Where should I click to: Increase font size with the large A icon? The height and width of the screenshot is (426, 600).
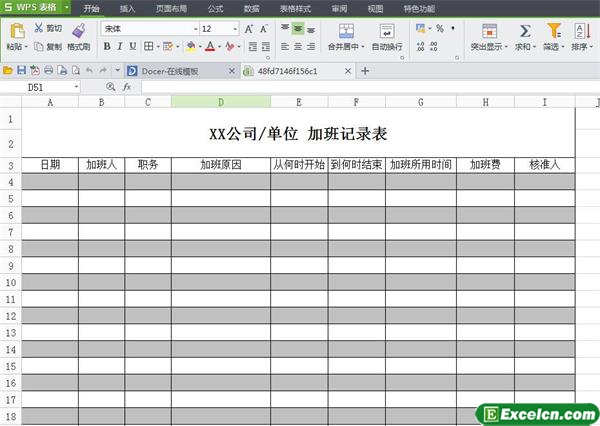tap(249, 29)
